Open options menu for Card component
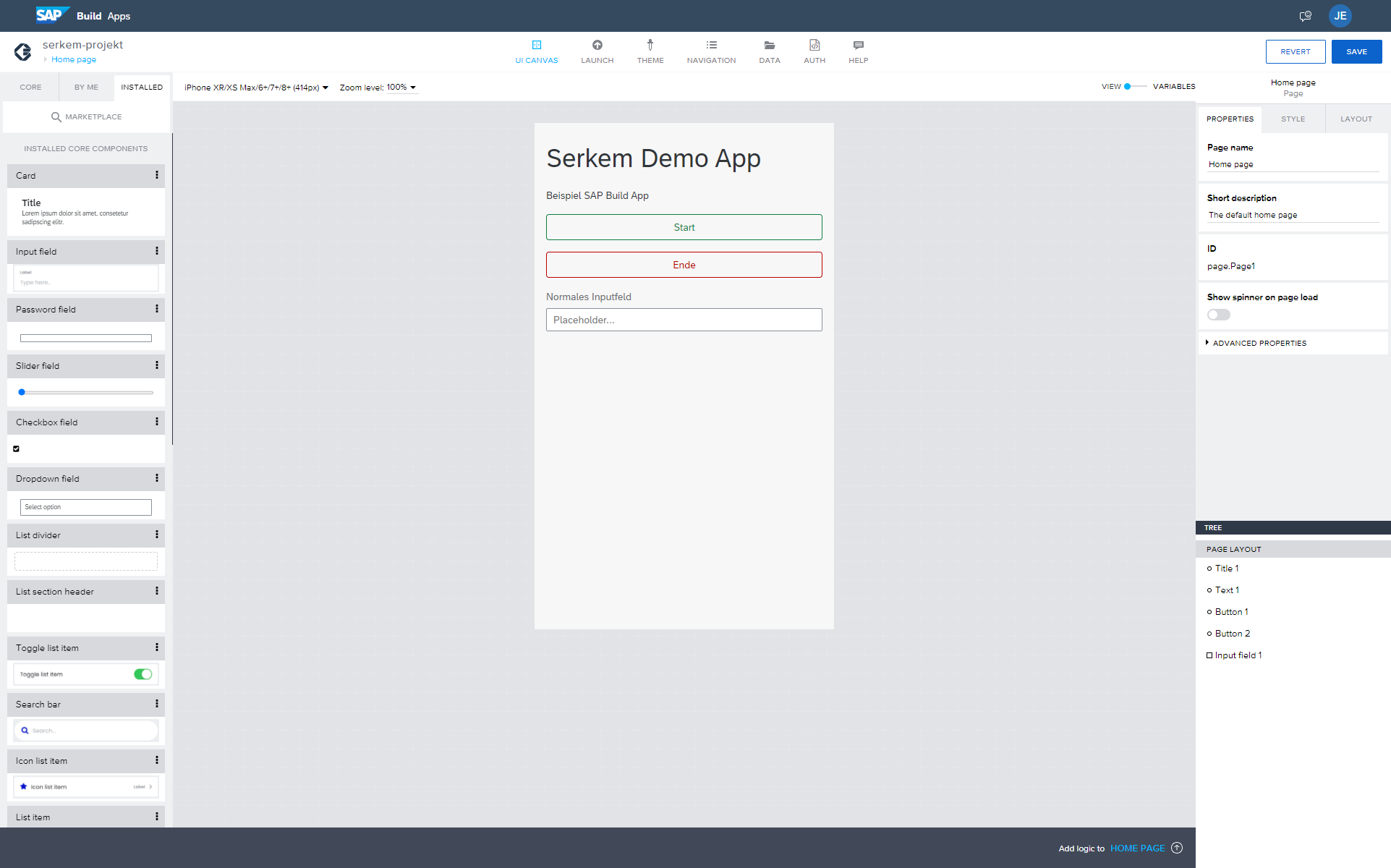The width and height of the screenshot is (1391, 868). pyautogui.click(x=156, y=175)
